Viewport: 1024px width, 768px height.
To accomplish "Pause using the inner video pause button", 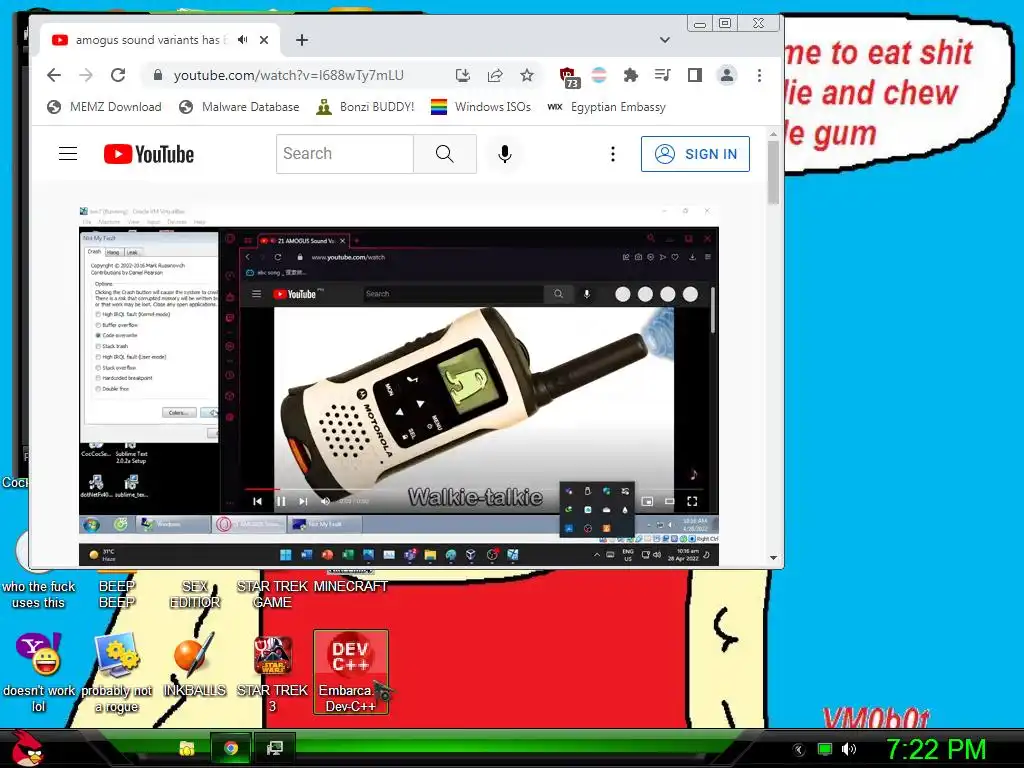I will (281, 501).
